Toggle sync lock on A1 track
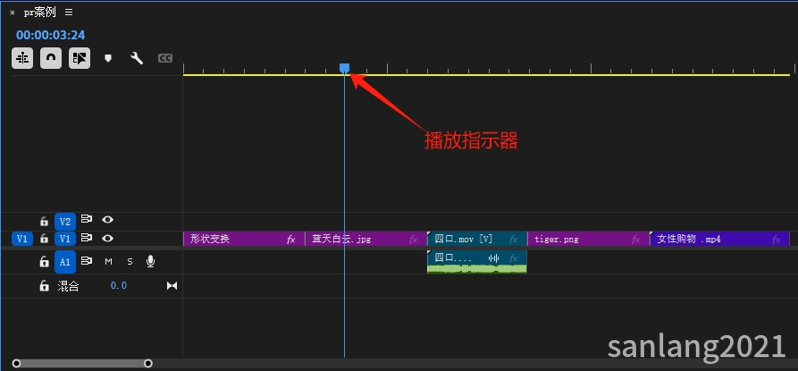The width and height of the screenshot is (798, 371). coord(87,261)
